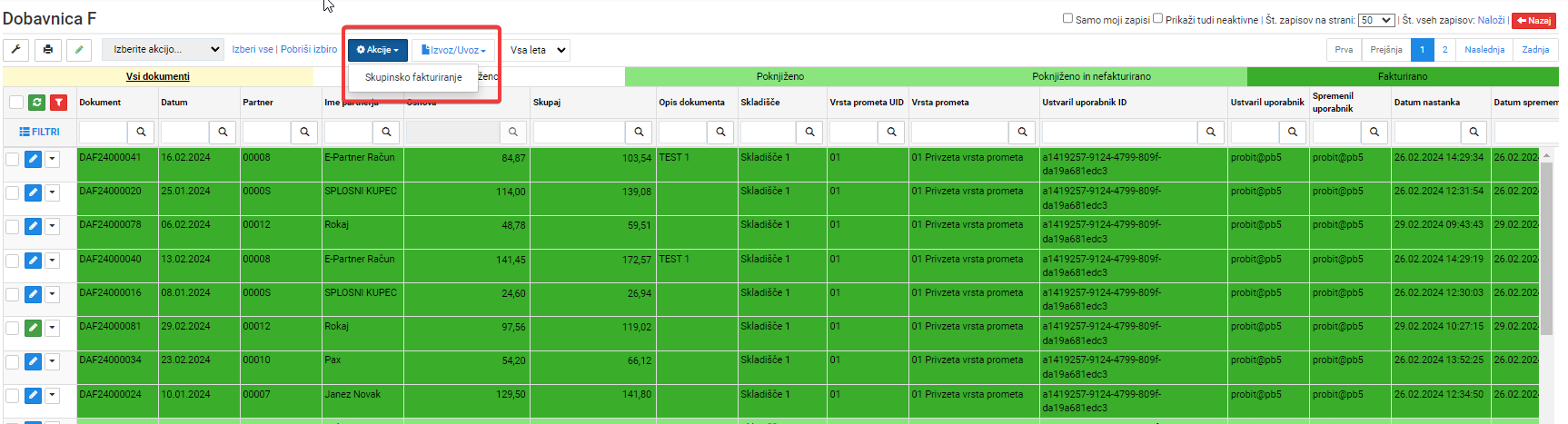Go to page 2 in pagination
The height and width of the screenshot is (424, 1568).
[1444, 50]
